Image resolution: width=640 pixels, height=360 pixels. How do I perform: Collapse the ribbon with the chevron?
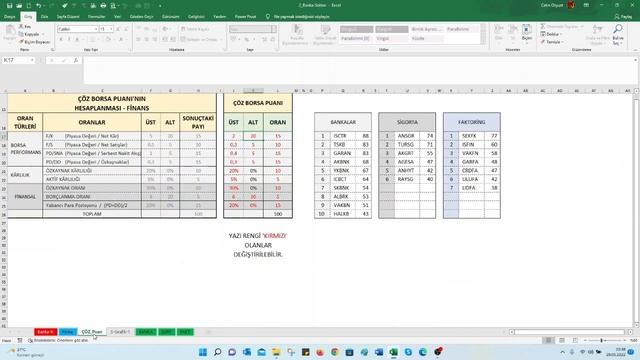click(x=636, y=50)
